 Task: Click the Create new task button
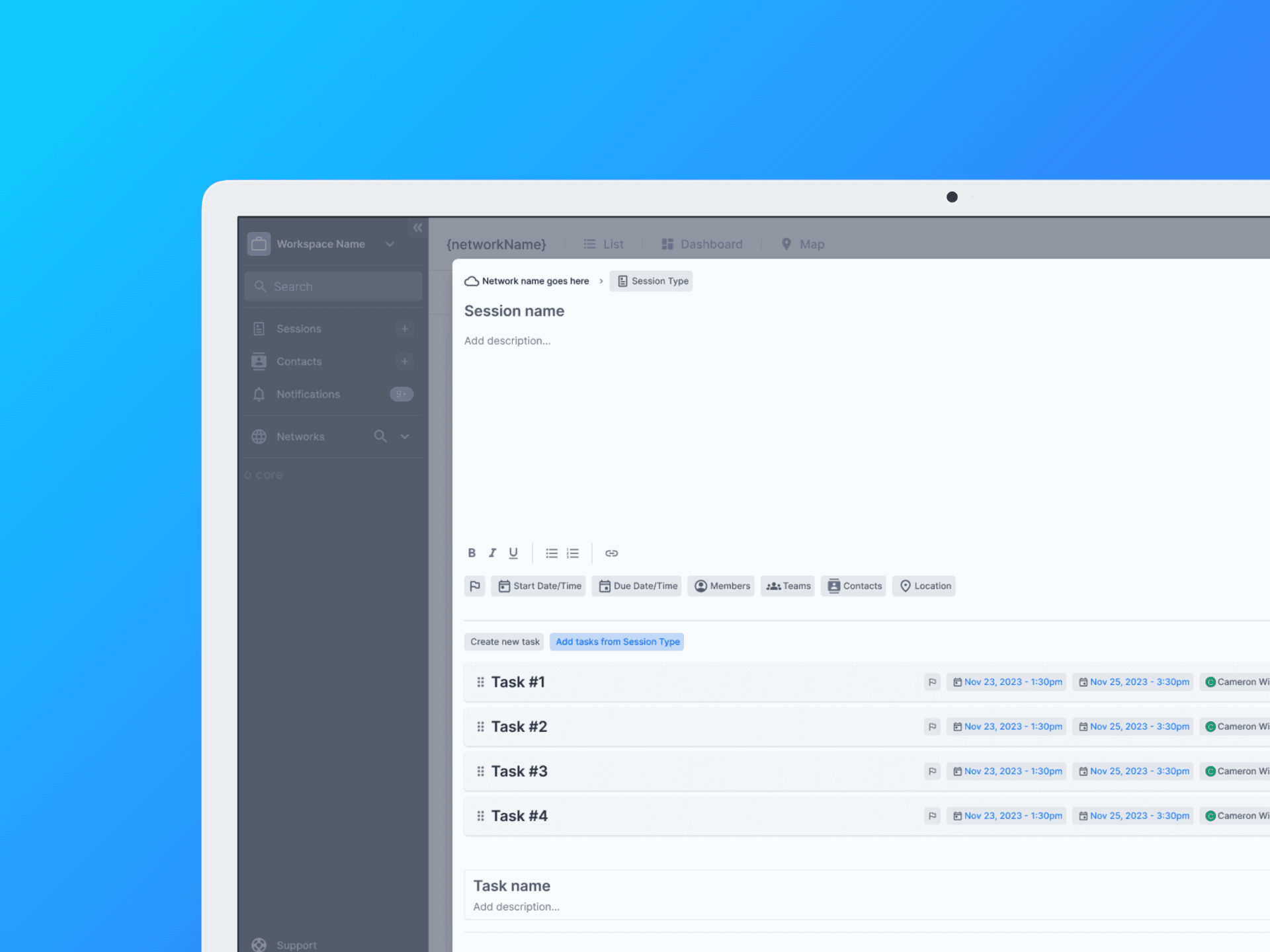point(505,641)
